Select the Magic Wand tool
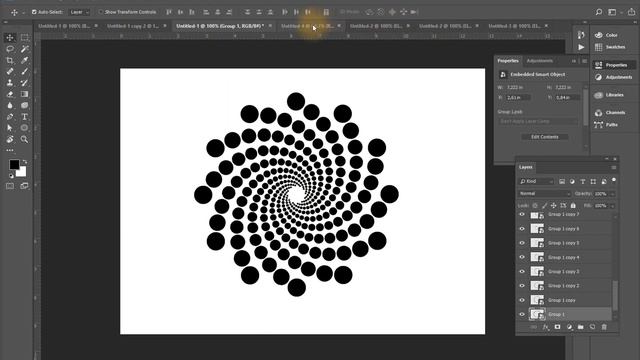The image size is (640, 360). pyautogui.click(x=24, y=49)
